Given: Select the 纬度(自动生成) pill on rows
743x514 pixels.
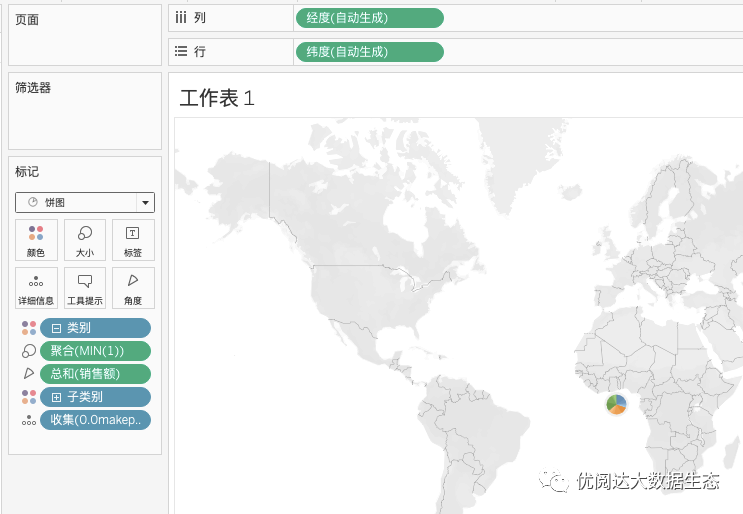Looking at the screenshot, I should tap(370, 52).
